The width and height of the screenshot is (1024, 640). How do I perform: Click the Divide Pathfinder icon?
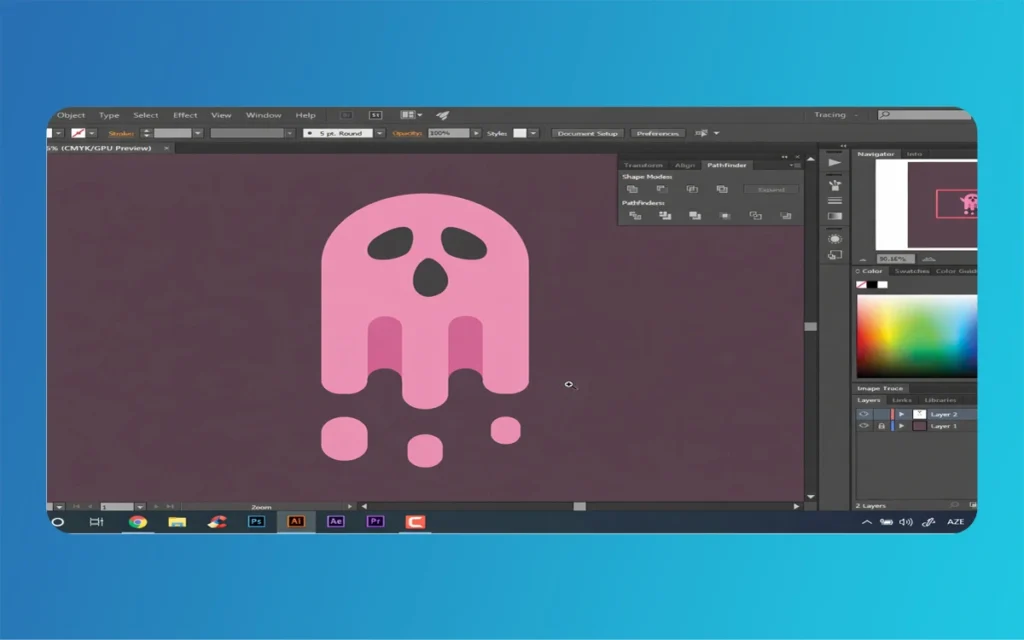[x=636, y=215]
